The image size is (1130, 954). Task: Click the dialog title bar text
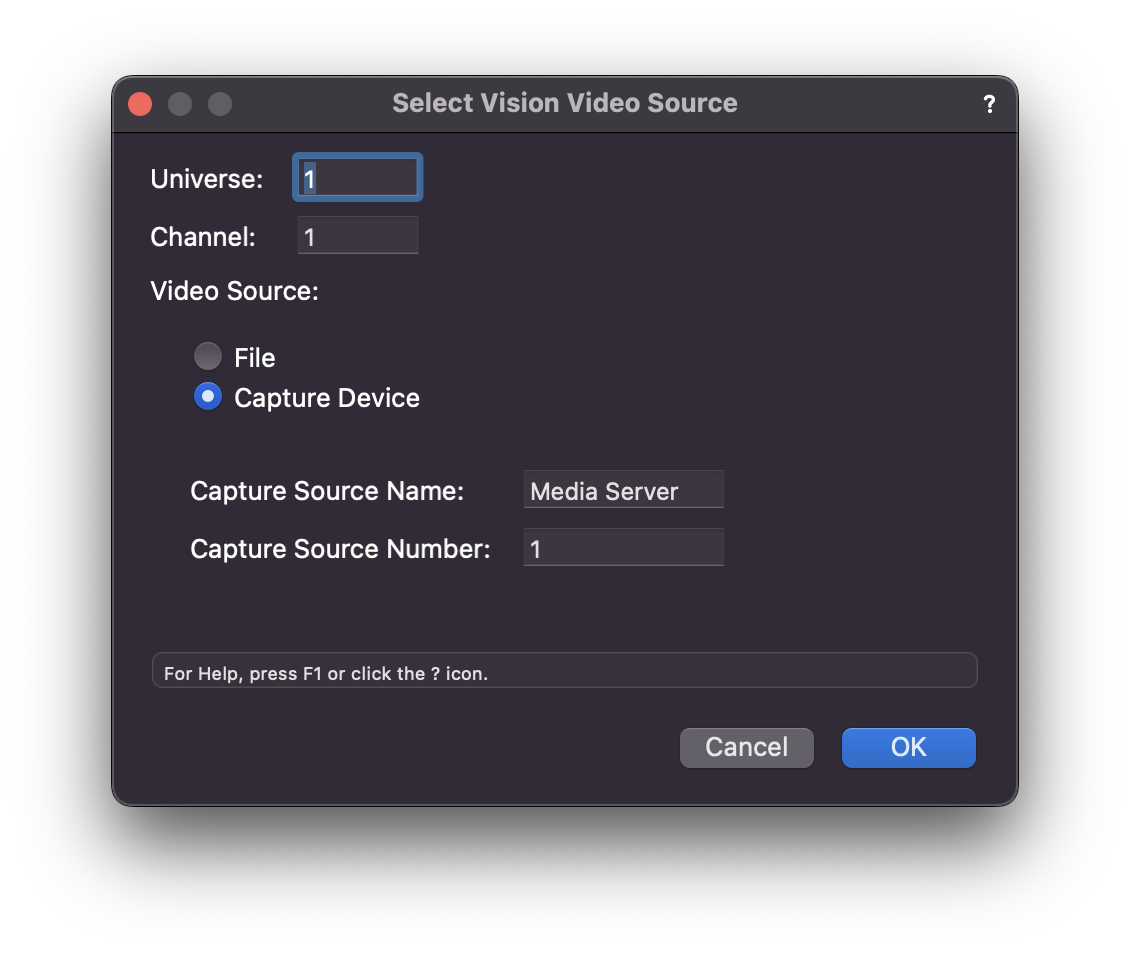564,103
